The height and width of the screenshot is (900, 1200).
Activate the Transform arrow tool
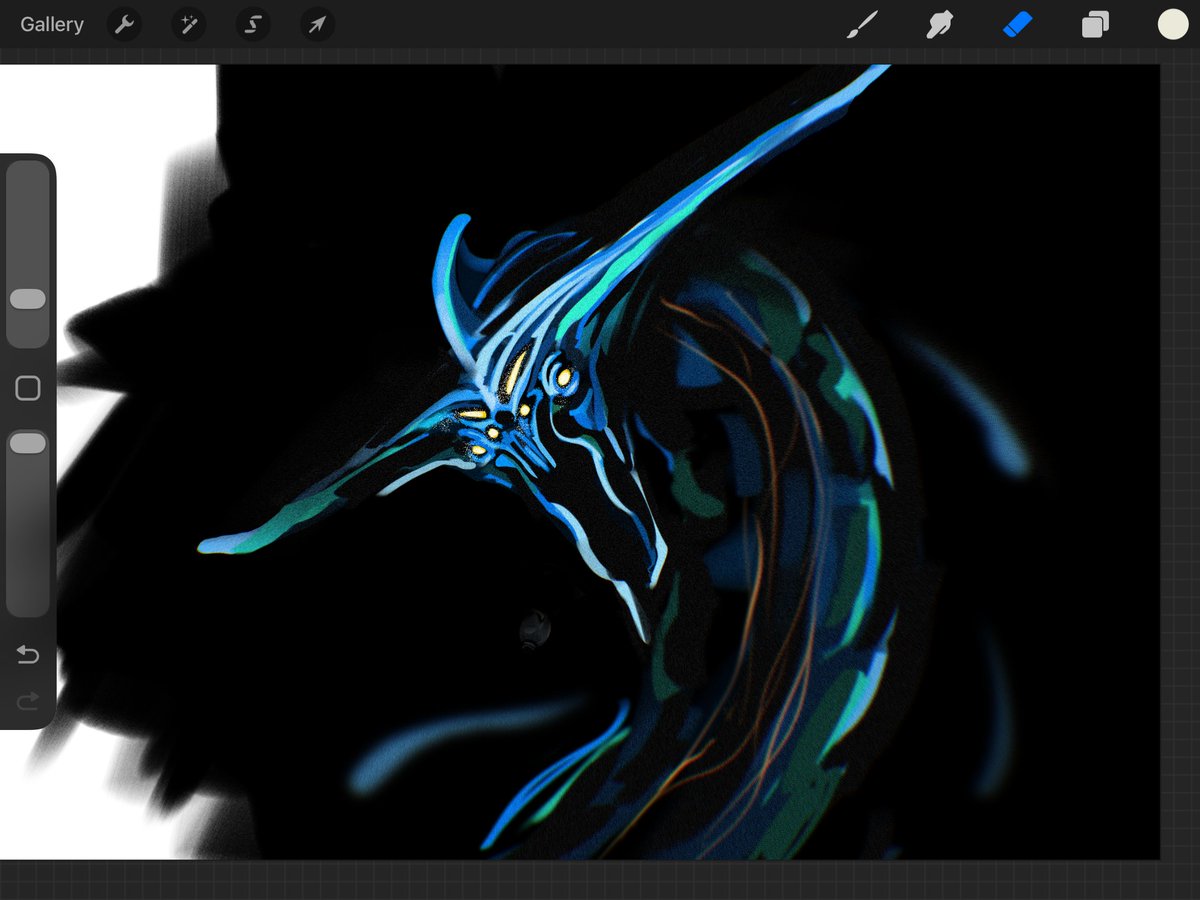tap(317, 25)
